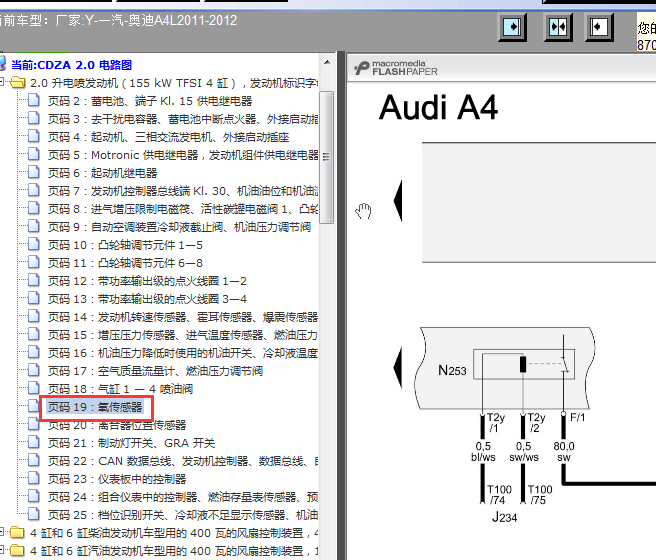
Task: Click the tree scrollbar up arrow
Action: pos(327,63)
